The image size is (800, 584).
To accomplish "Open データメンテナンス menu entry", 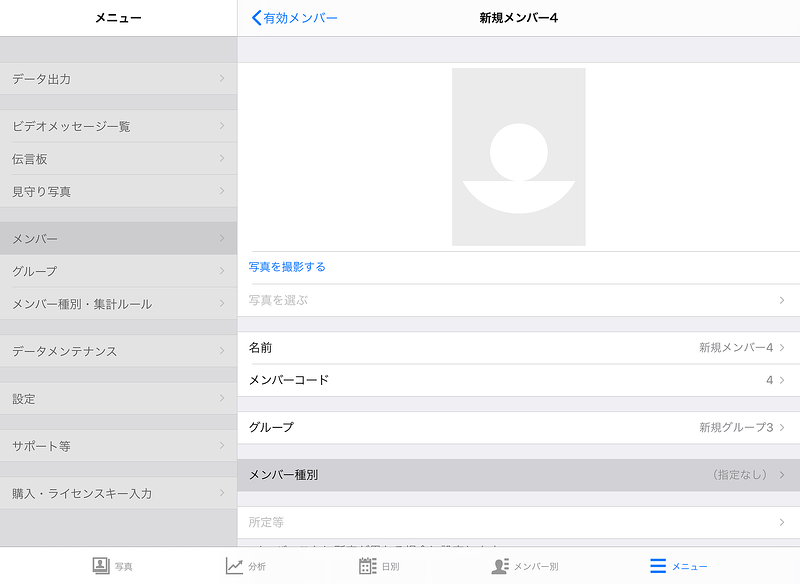I will [x=118, y=351].
